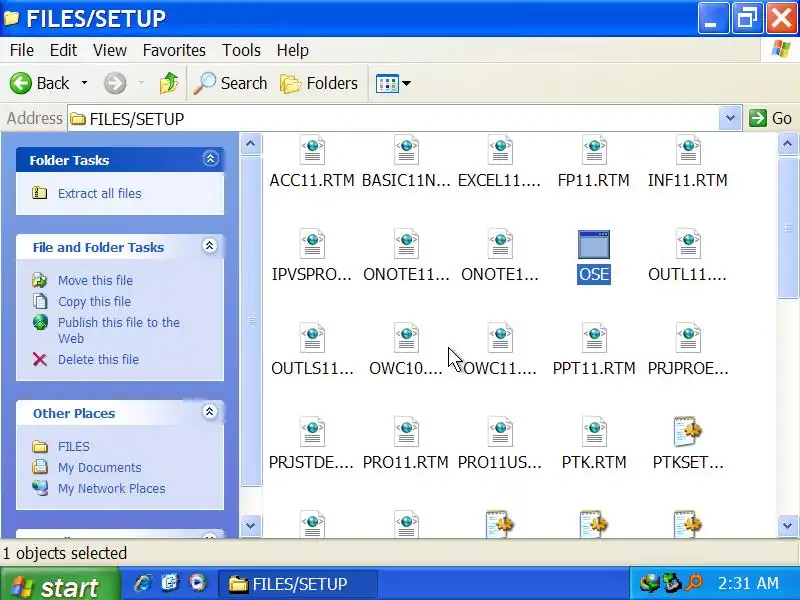The width and height of the screenshot is (800, 600).
Task: Click the Start button
Action: (59, 584)
